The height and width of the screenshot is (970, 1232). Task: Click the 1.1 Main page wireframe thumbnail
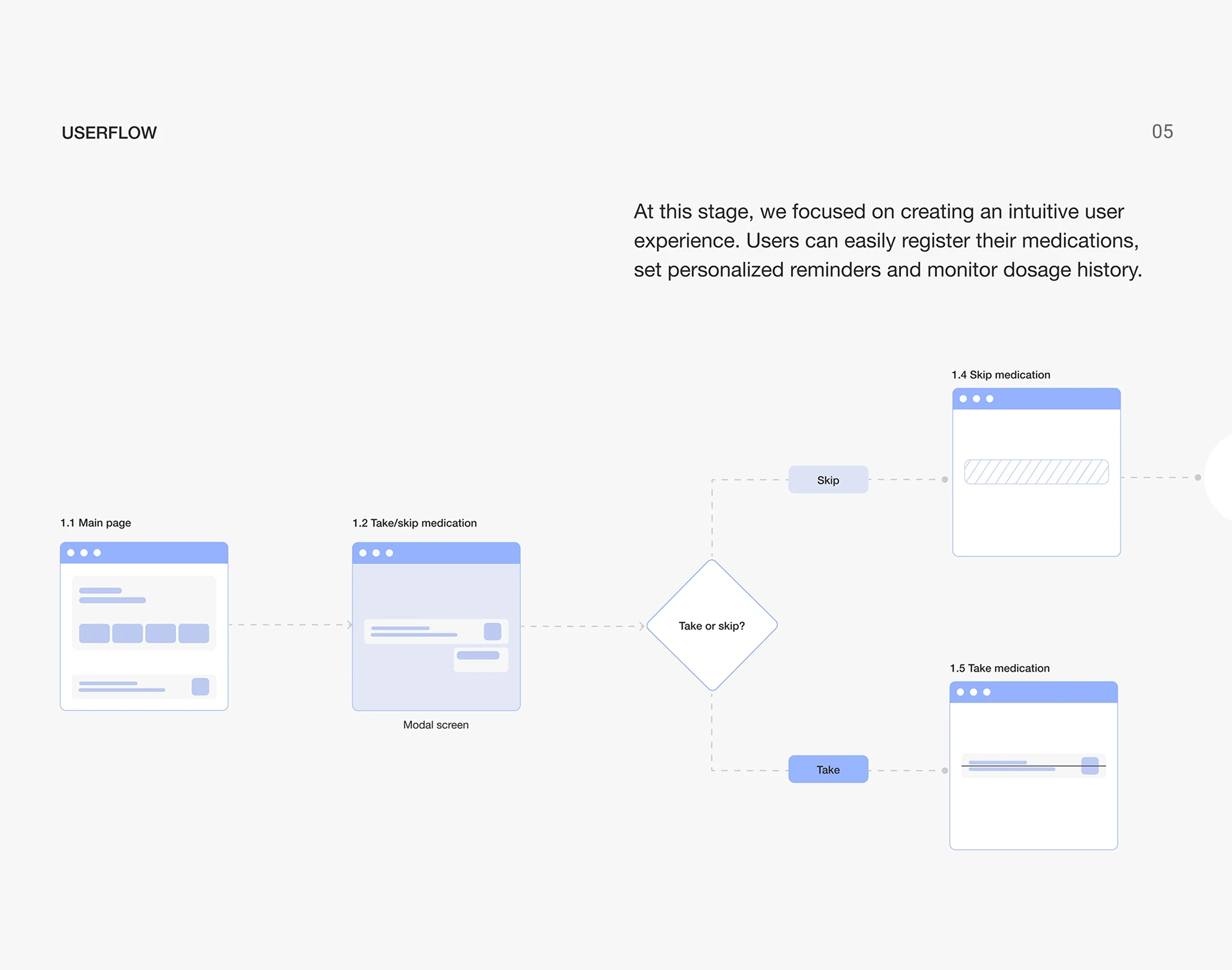[144, 626]
